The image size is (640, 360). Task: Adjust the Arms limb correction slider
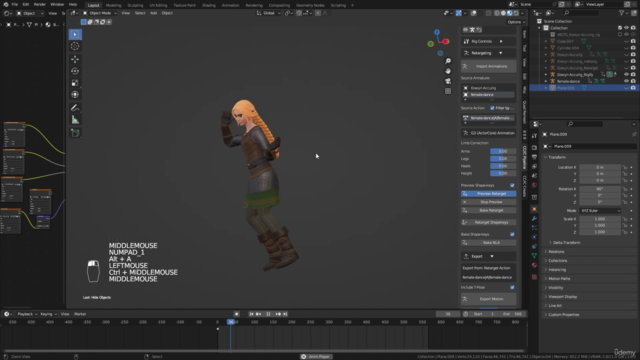[x=503, y=151]
